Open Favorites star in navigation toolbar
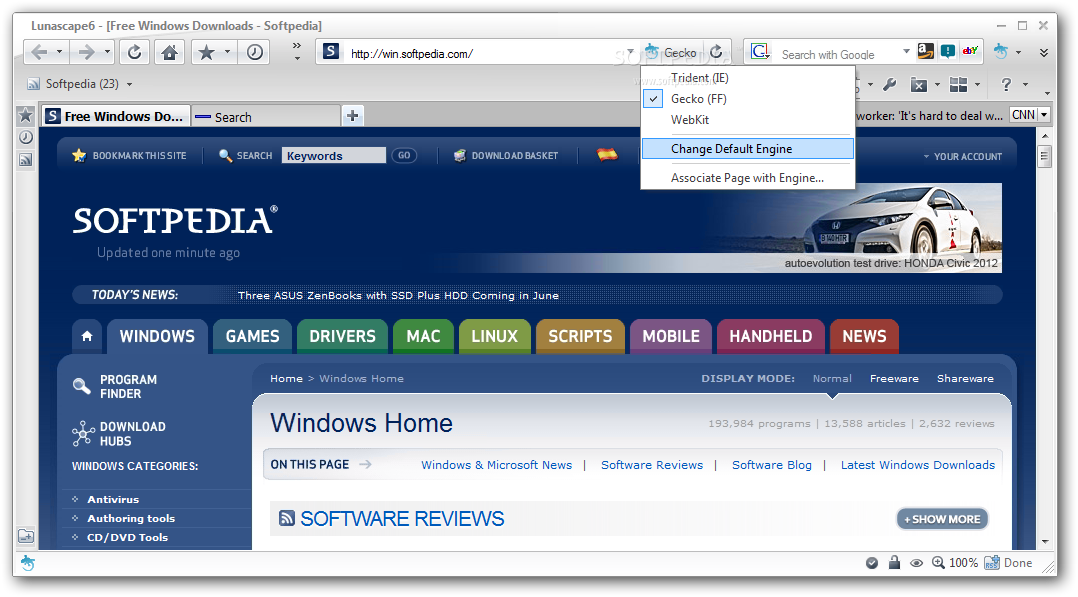 [x=206, y=52]
